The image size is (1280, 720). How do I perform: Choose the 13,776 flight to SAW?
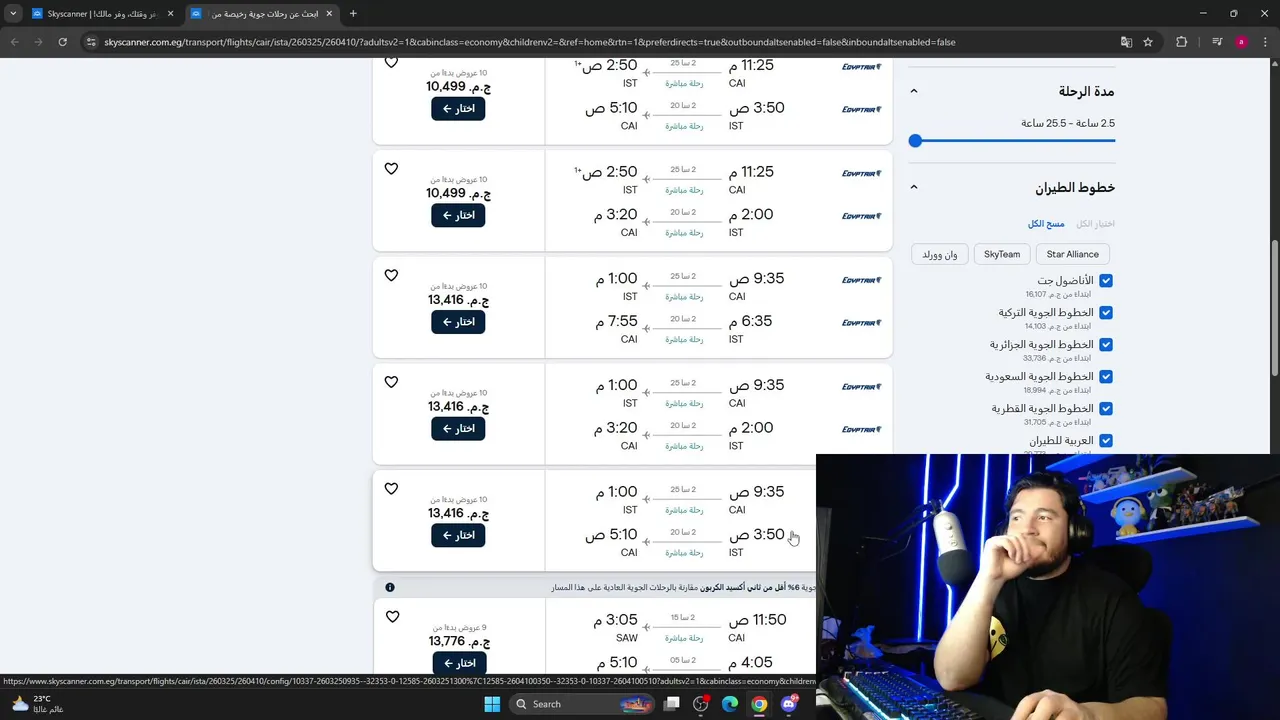tap(458, 663)
